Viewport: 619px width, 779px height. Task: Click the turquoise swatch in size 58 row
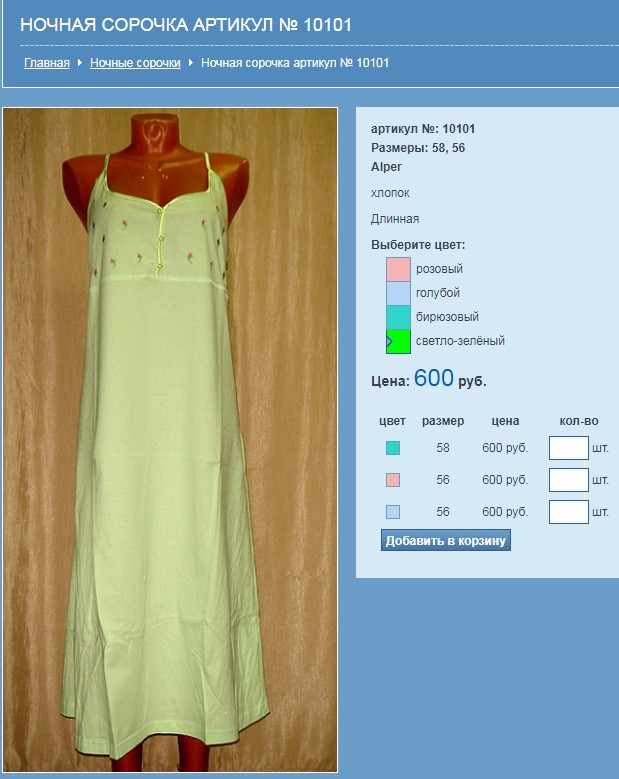[x=392, y=448]
